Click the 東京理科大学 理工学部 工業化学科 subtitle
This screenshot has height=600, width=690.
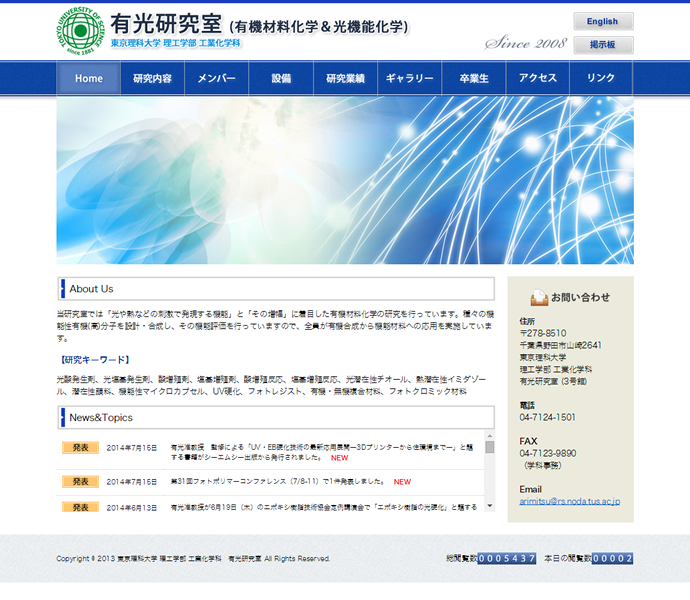(176, 43)
